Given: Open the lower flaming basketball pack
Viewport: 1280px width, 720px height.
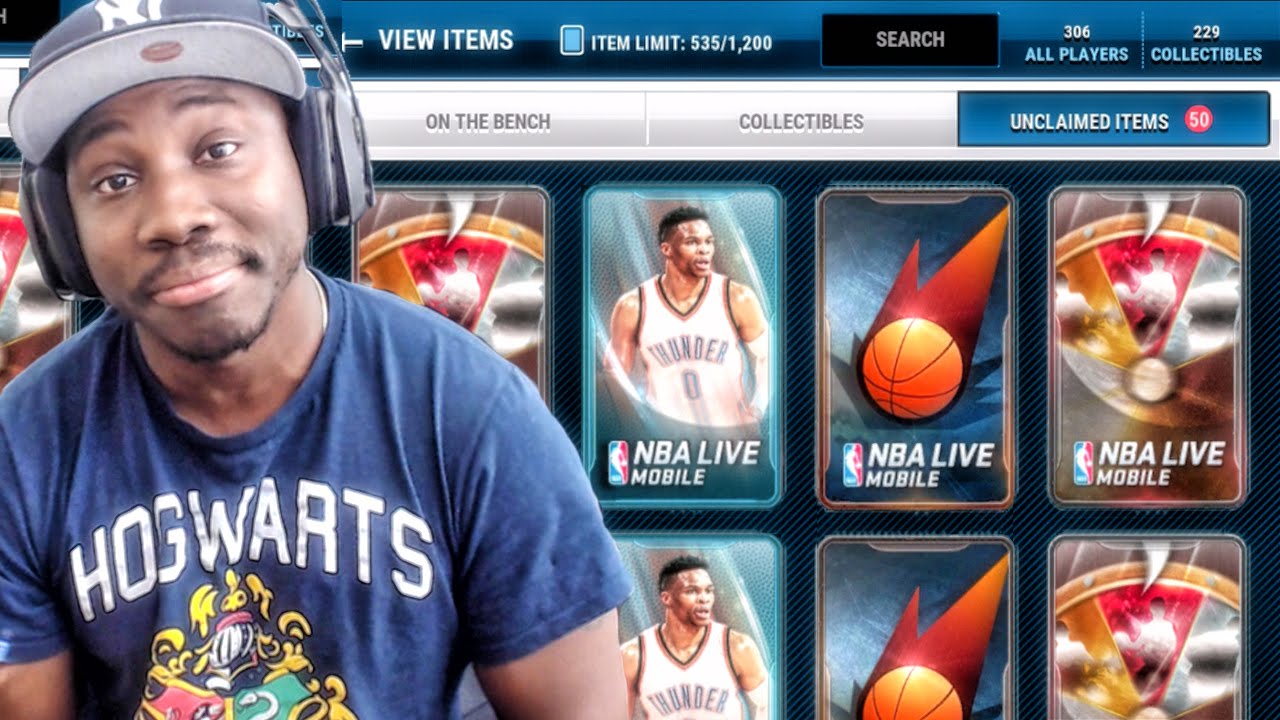Looking at the screenshot, I should 914,628.
